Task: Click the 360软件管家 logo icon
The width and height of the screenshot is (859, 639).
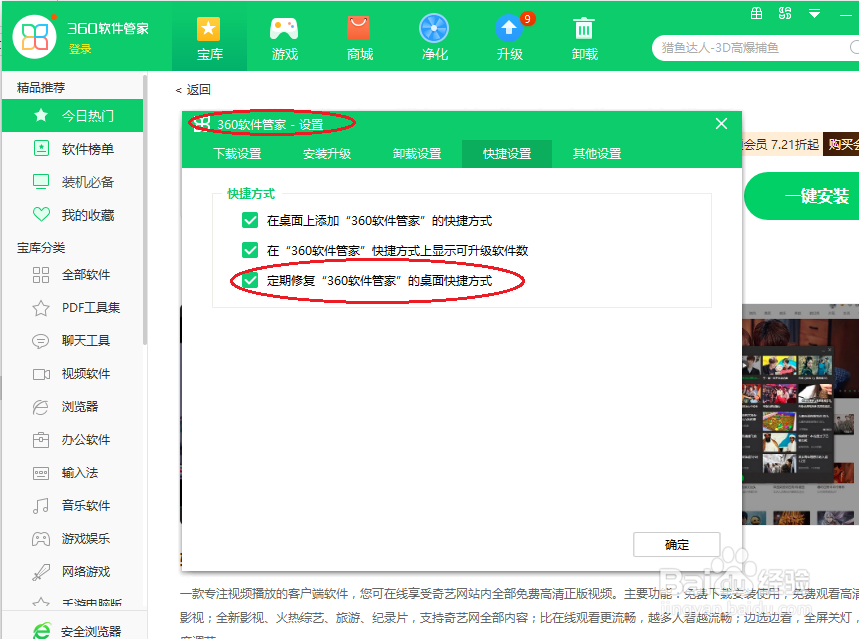Action: click(x=35, y=37)
